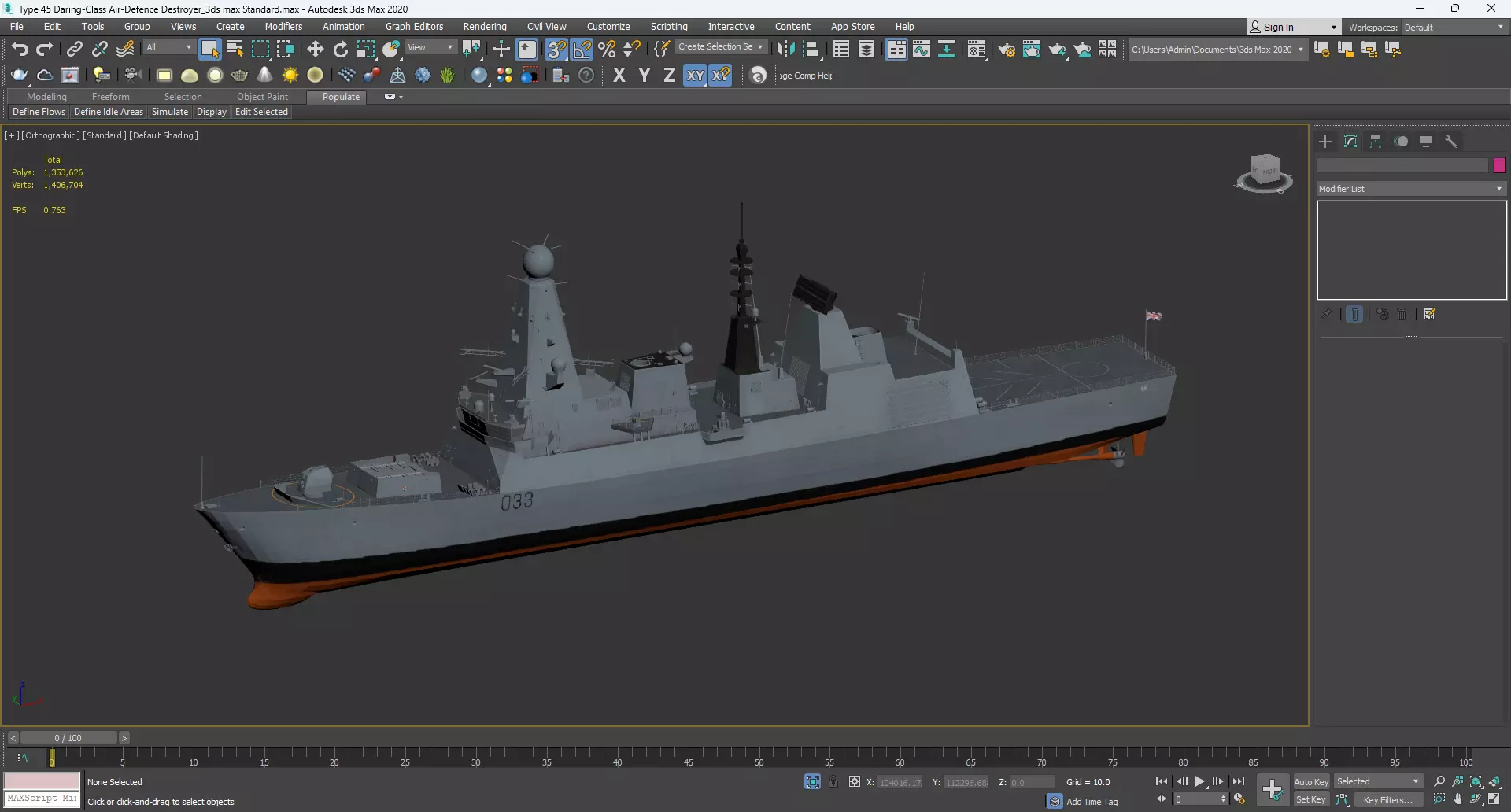Choose the Select and Move tool
Viewport: 1511px width, 812px height.
[316, 50]
